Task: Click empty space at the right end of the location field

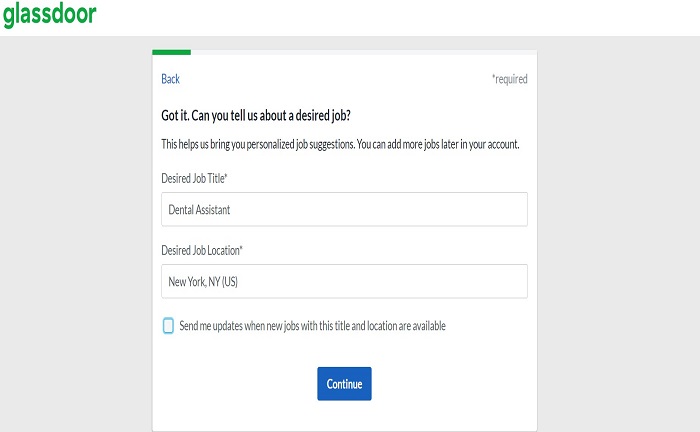Action: pyautogui.click(x=491, y=281)
